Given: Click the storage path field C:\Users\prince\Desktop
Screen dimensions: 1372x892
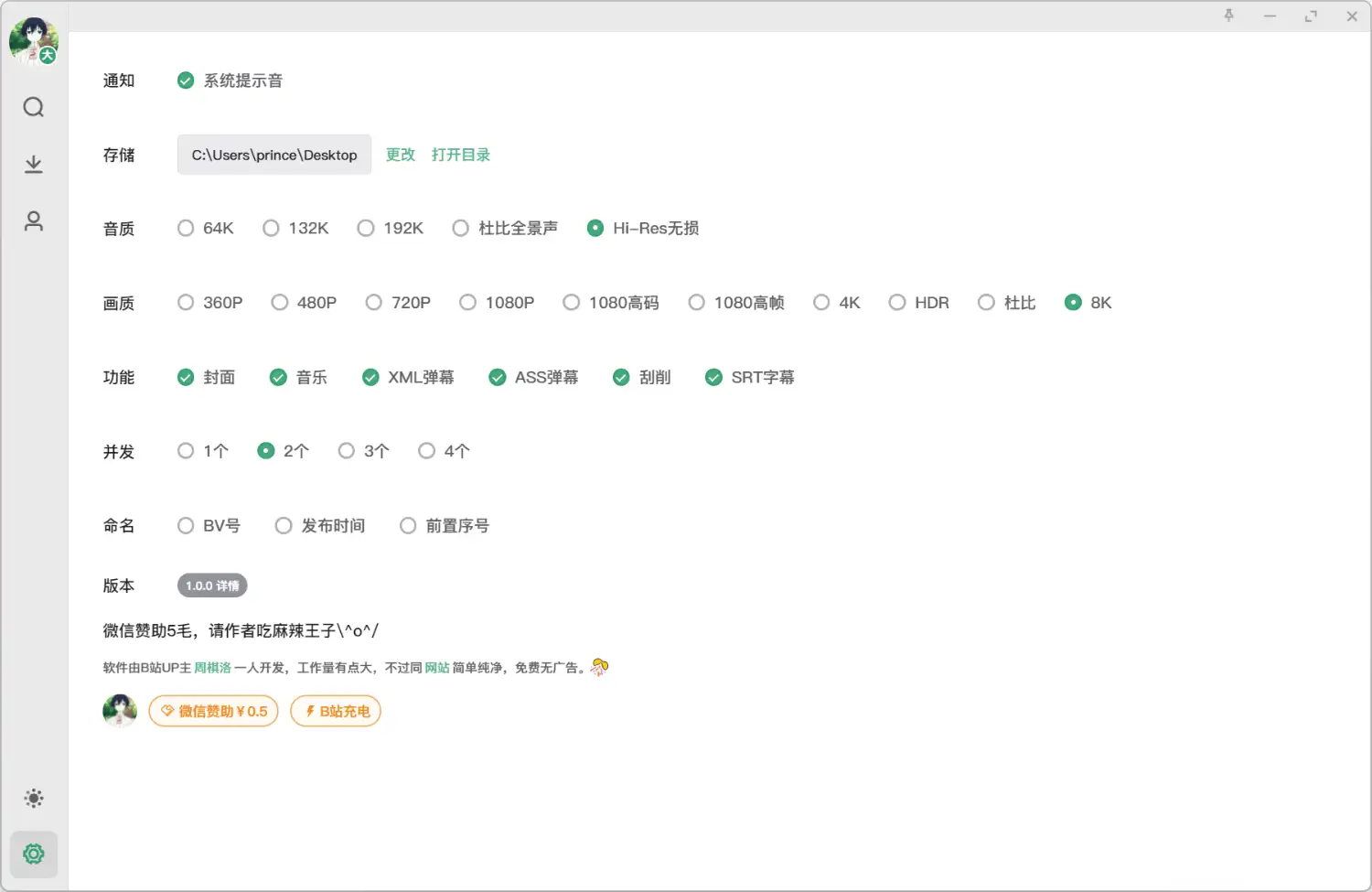Looking at the screenshot, I should tap(274, 155).
